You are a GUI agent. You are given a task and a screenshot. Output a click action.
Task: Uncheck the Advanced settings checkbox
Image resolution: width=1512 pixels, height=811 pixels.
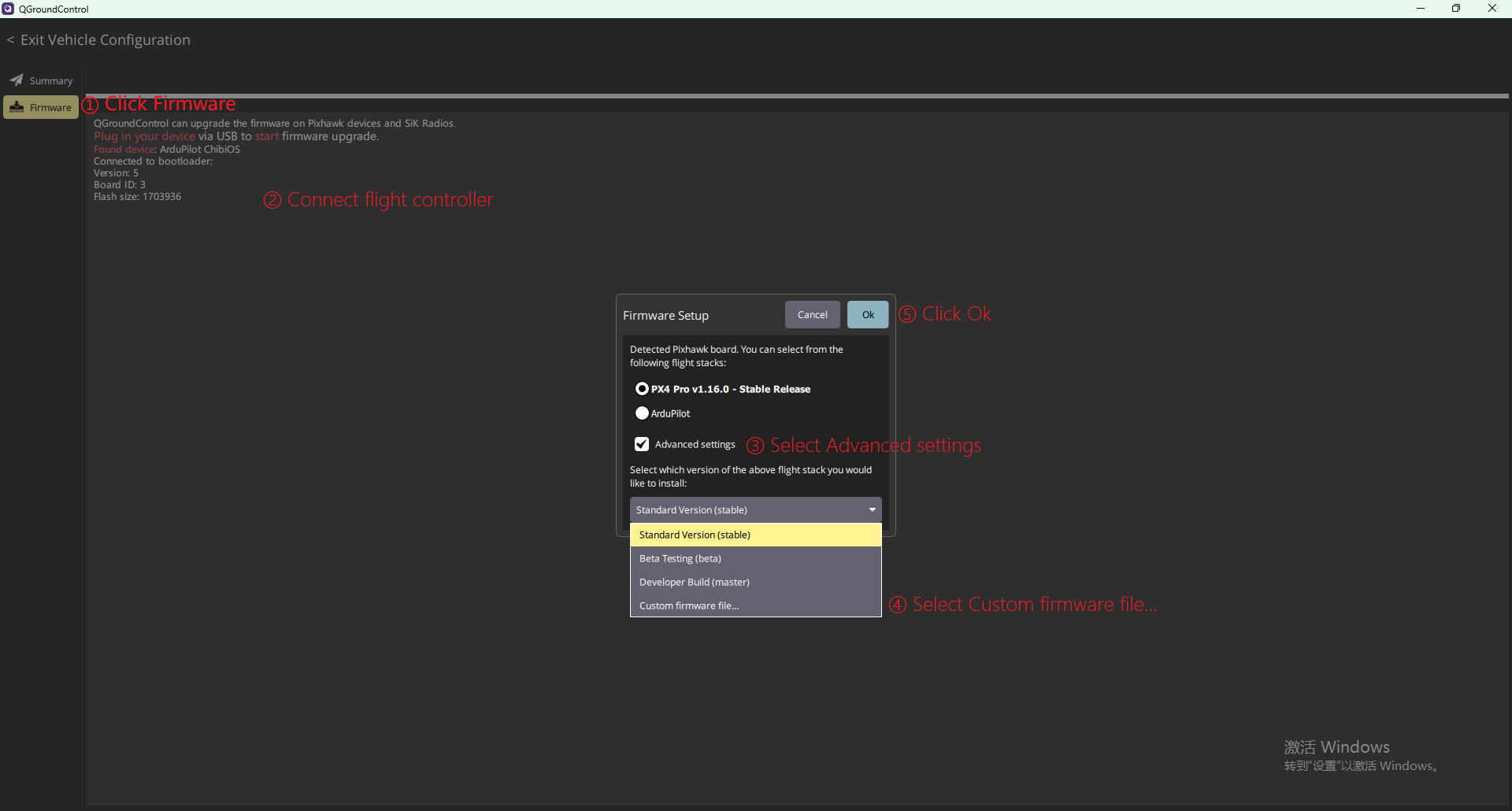(642, 445)
